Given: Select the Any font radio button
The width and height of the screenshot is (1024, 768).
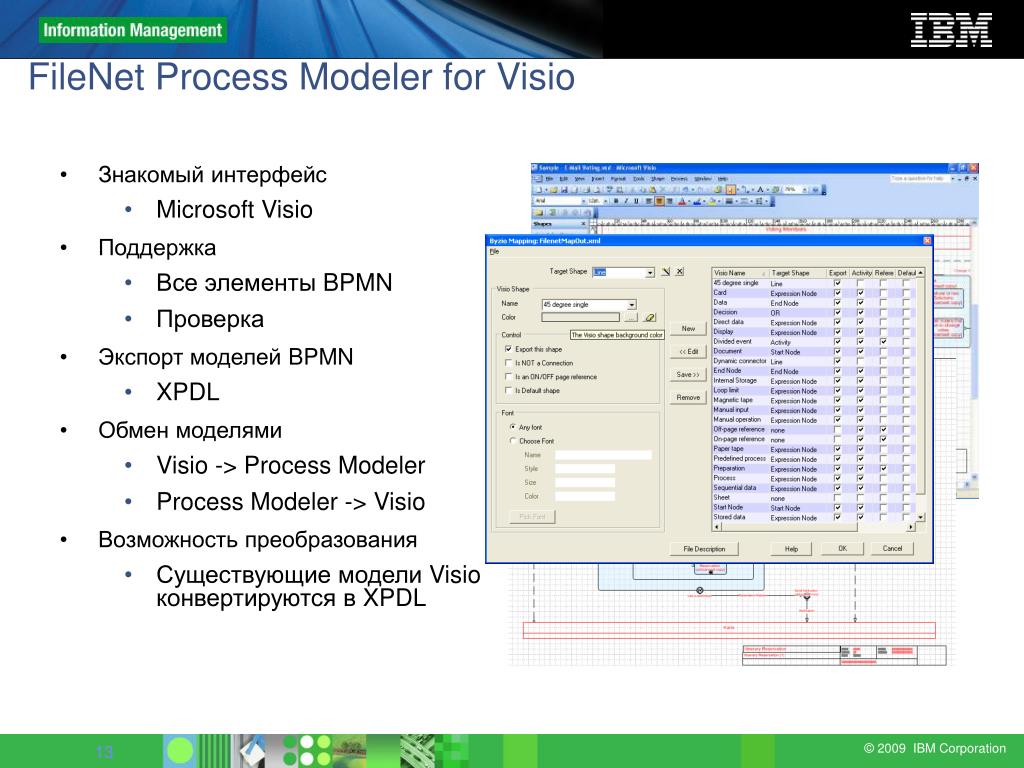Looking at the screenshot, I should click(513, 426).
